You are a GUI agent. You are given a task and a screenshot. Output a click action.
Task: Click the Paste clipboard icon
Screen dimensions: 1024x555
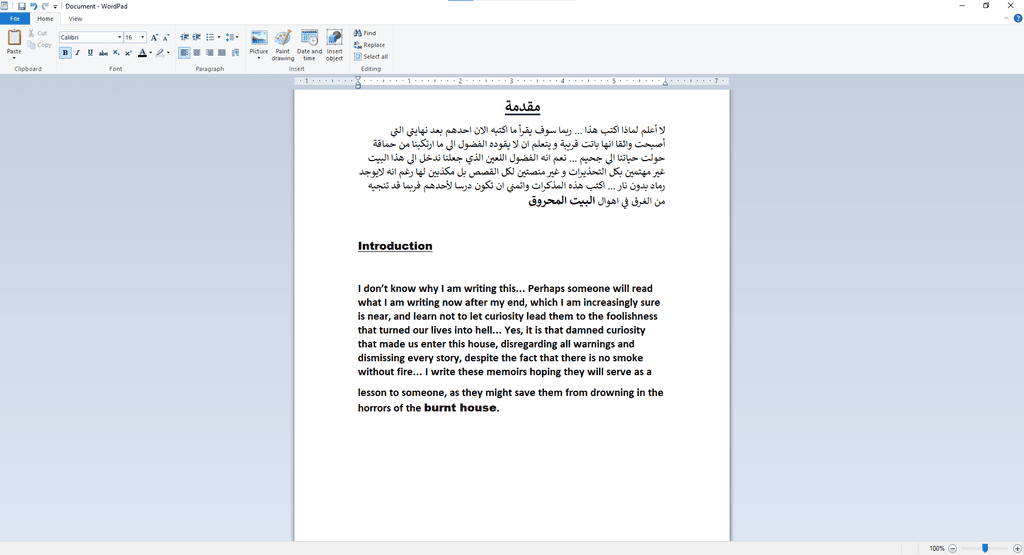[14, 39]
